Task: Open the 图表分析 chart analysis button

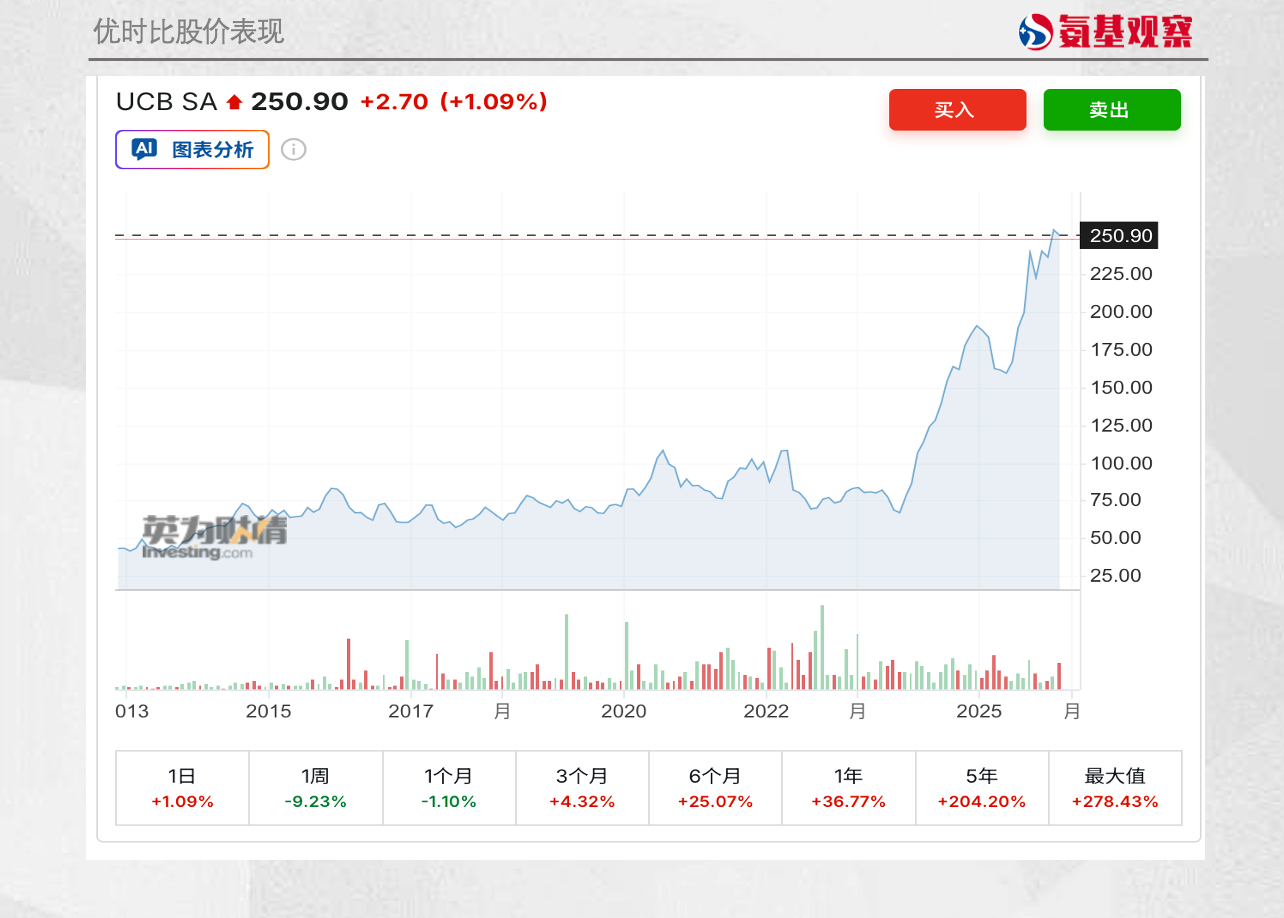Action: tap(192, 150)
